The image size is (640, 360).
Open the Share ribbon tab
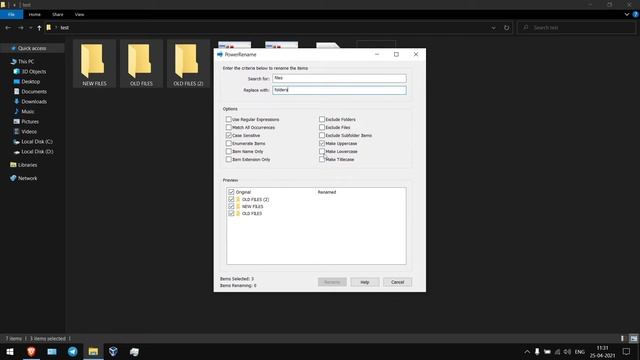(58, 14)
